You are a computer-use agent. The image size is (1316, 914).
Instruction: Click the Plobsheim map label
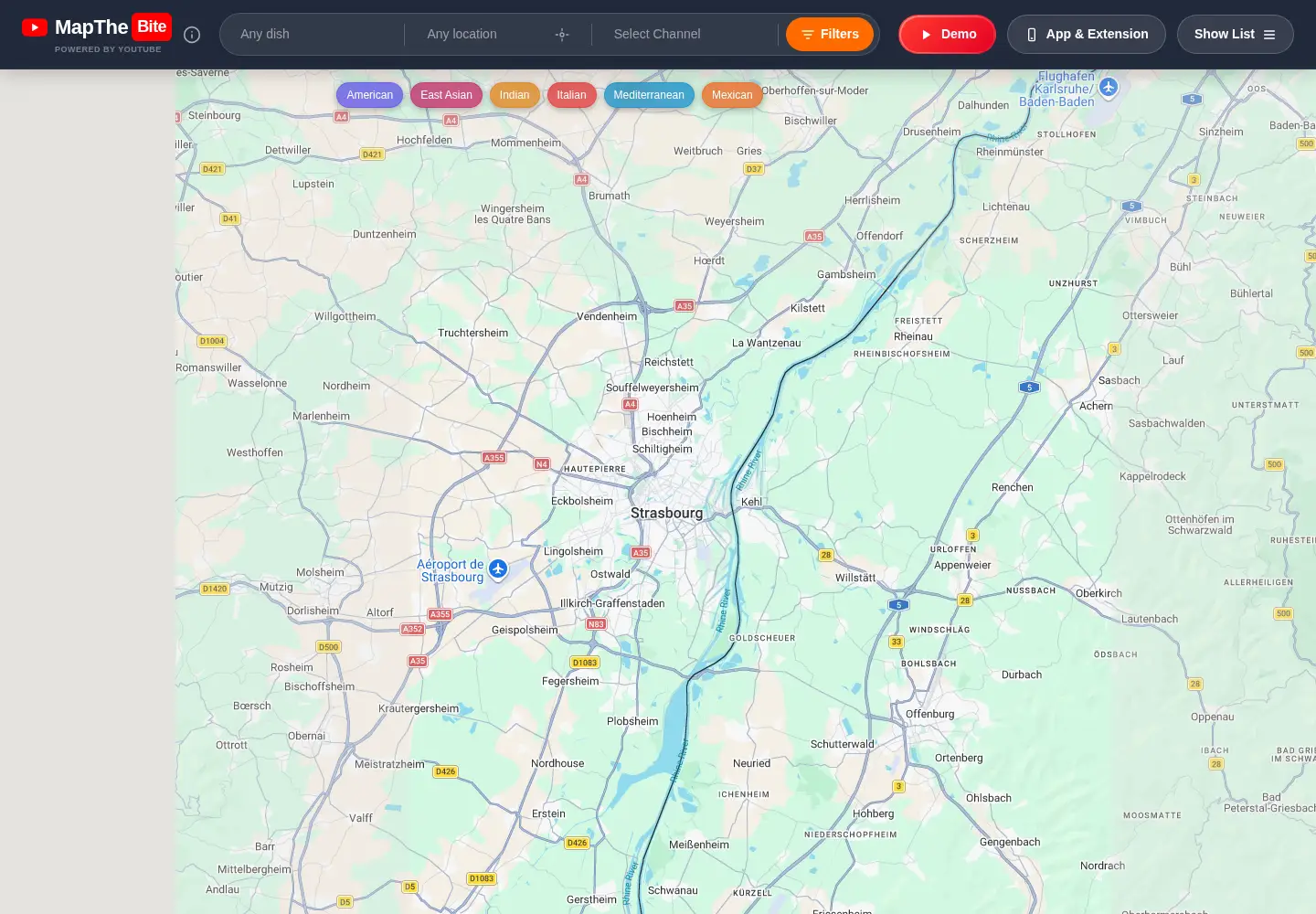(x=632, y=722)
